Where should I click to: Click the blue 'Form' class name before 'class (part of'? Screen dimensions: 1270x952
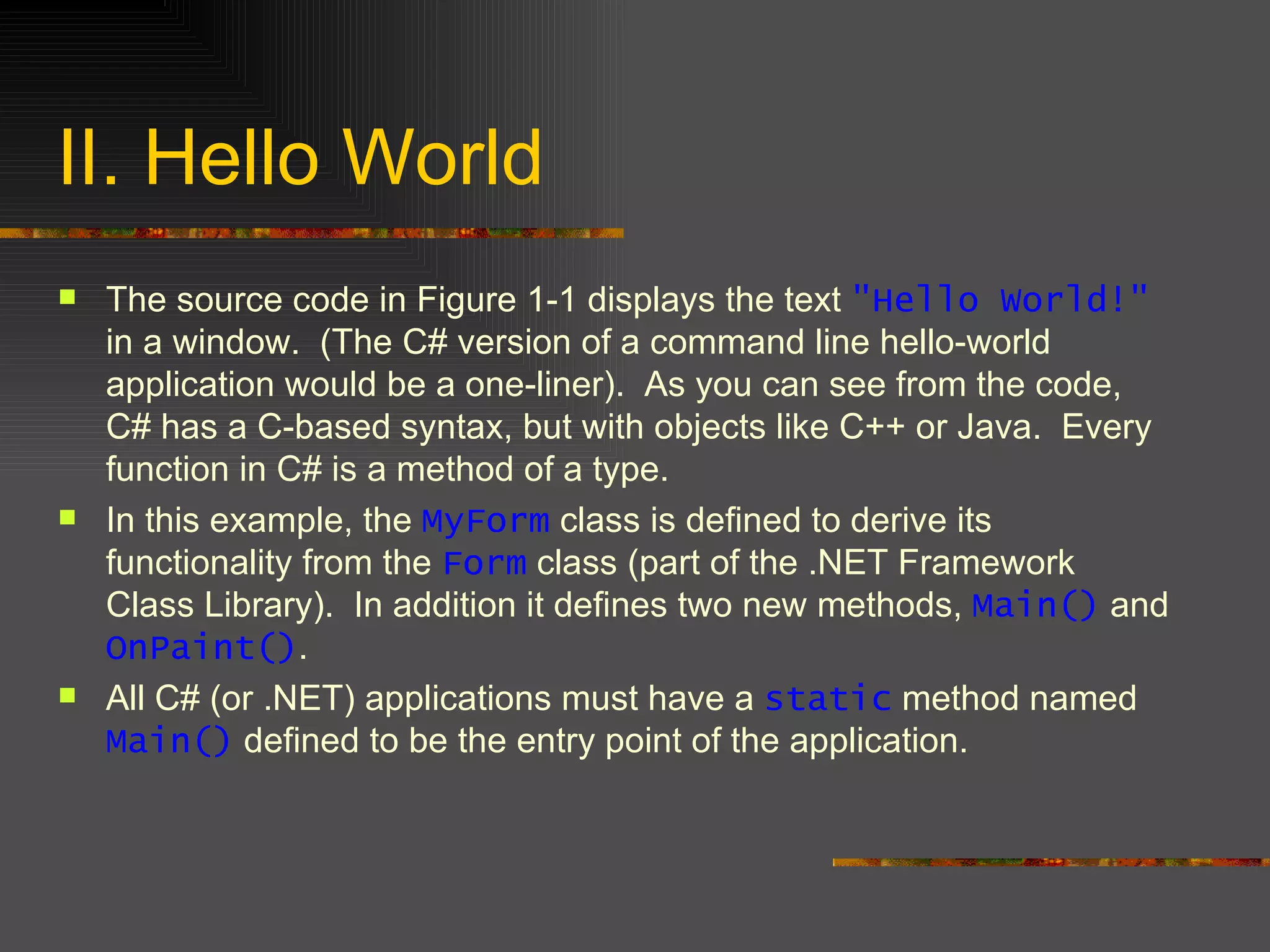coord(485,563)
